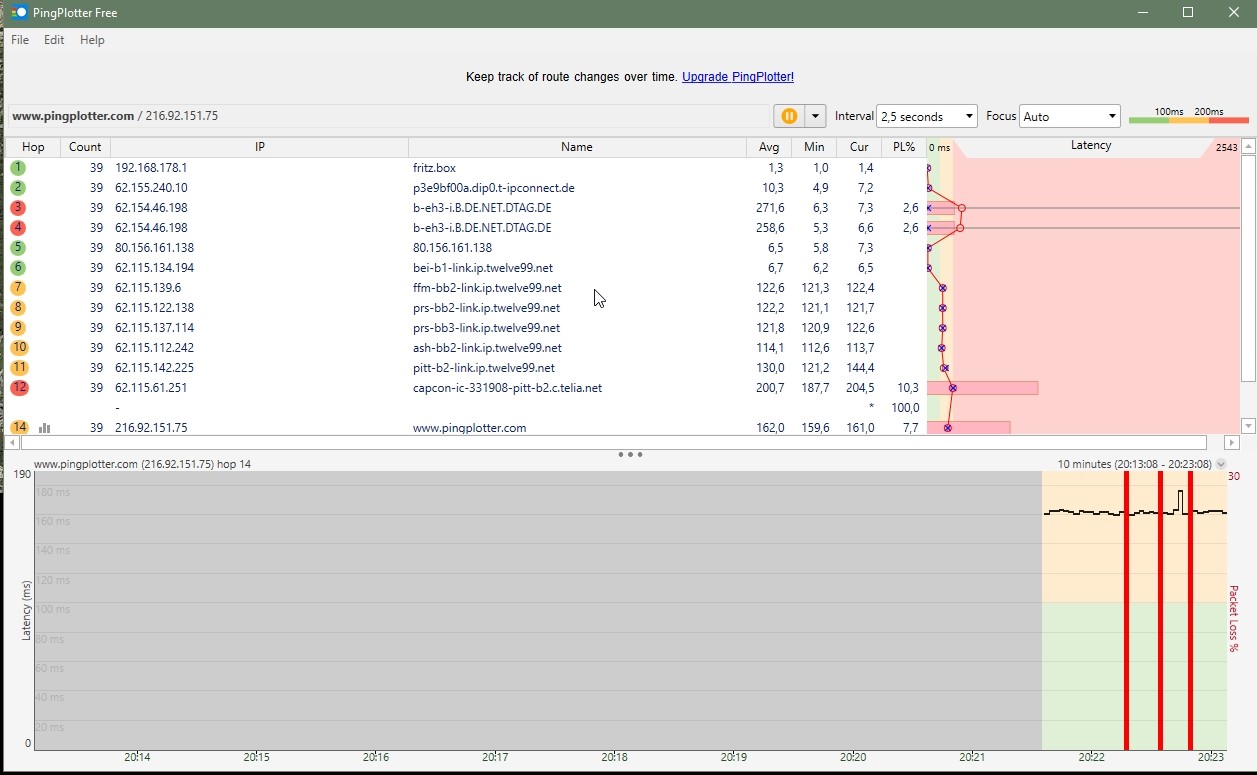Click hop 6 green circle icon
This screenshot has width=1257, height=775.
[x=19, y=268]
